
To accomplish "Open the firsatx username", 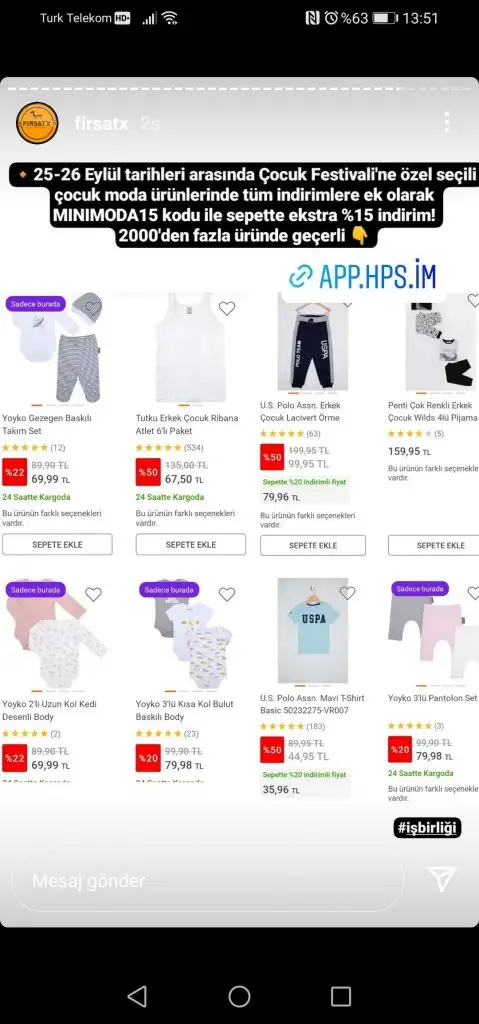I will click(101, 123).
